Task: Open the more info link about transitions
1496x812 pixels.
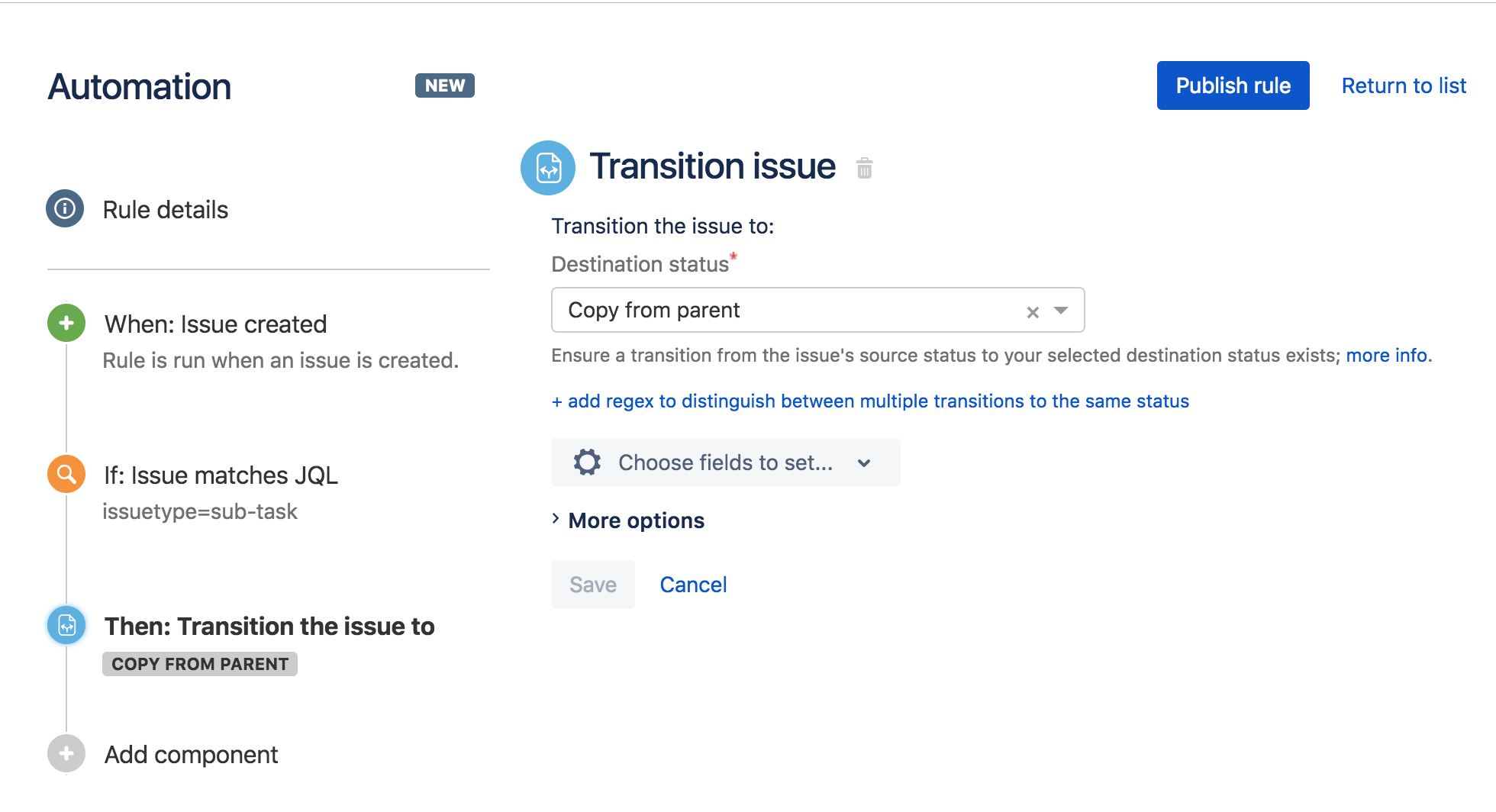Action: pyautogui.click(x=1386, y=355)
